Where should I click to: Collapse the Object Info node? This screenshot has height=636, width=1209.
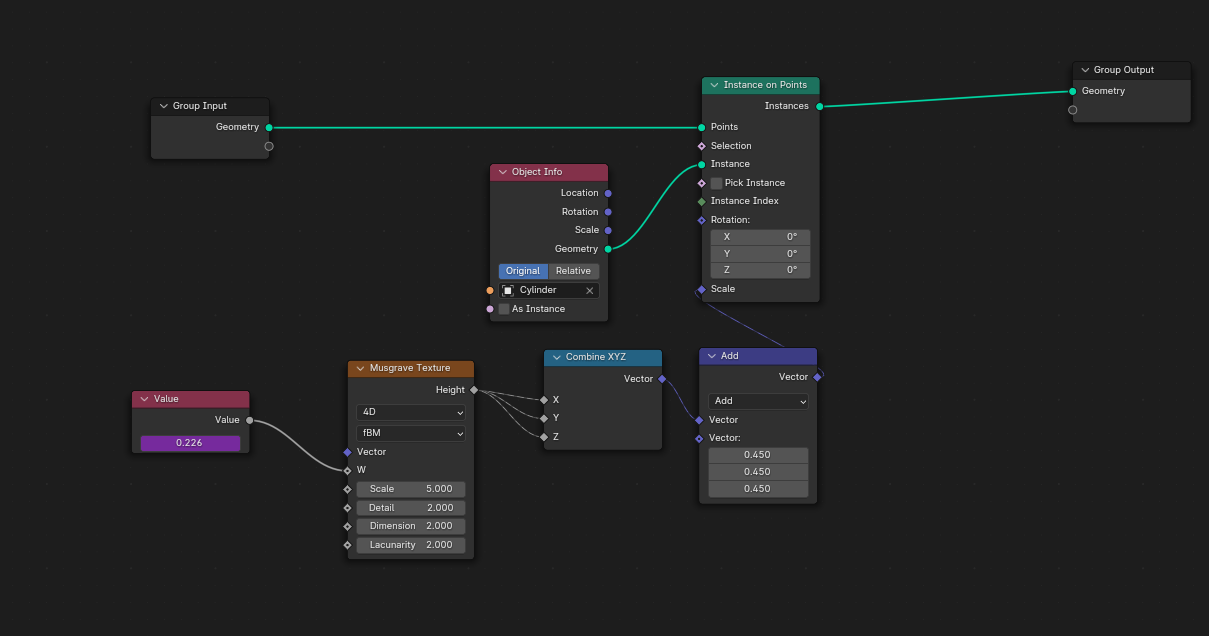point(503,172)
